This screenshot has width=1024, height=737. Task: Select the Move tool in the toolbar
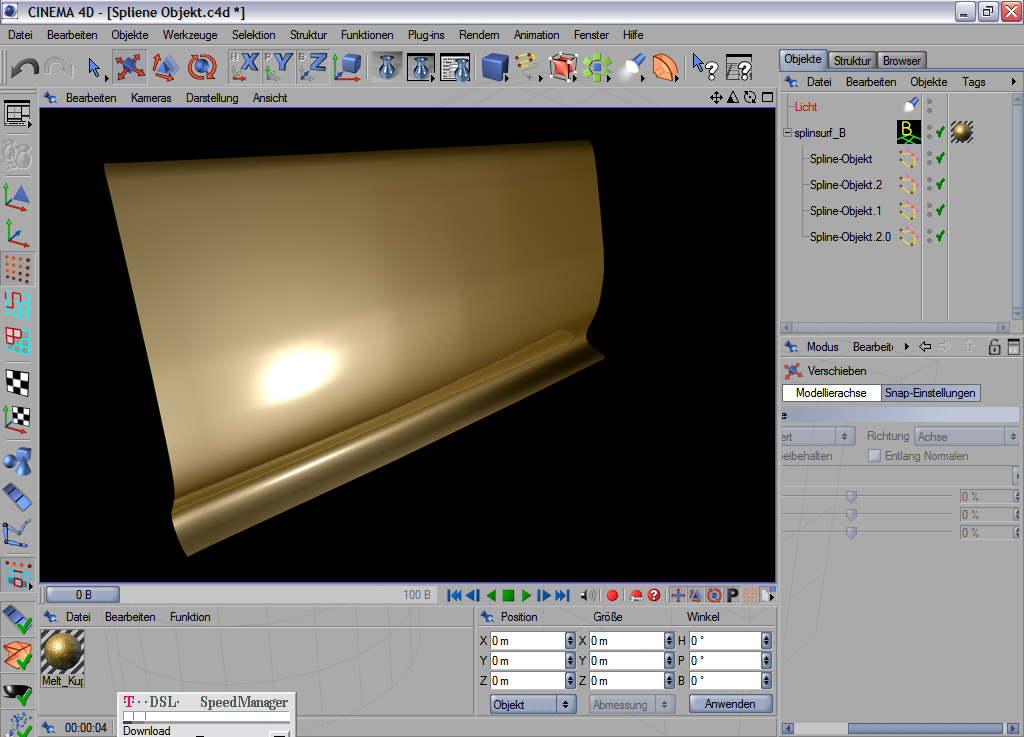point(130,67)
